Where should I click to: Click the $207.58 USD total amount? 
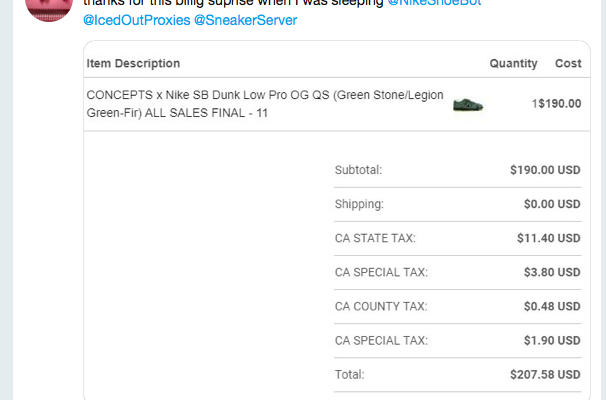click(x=545, y=375)
